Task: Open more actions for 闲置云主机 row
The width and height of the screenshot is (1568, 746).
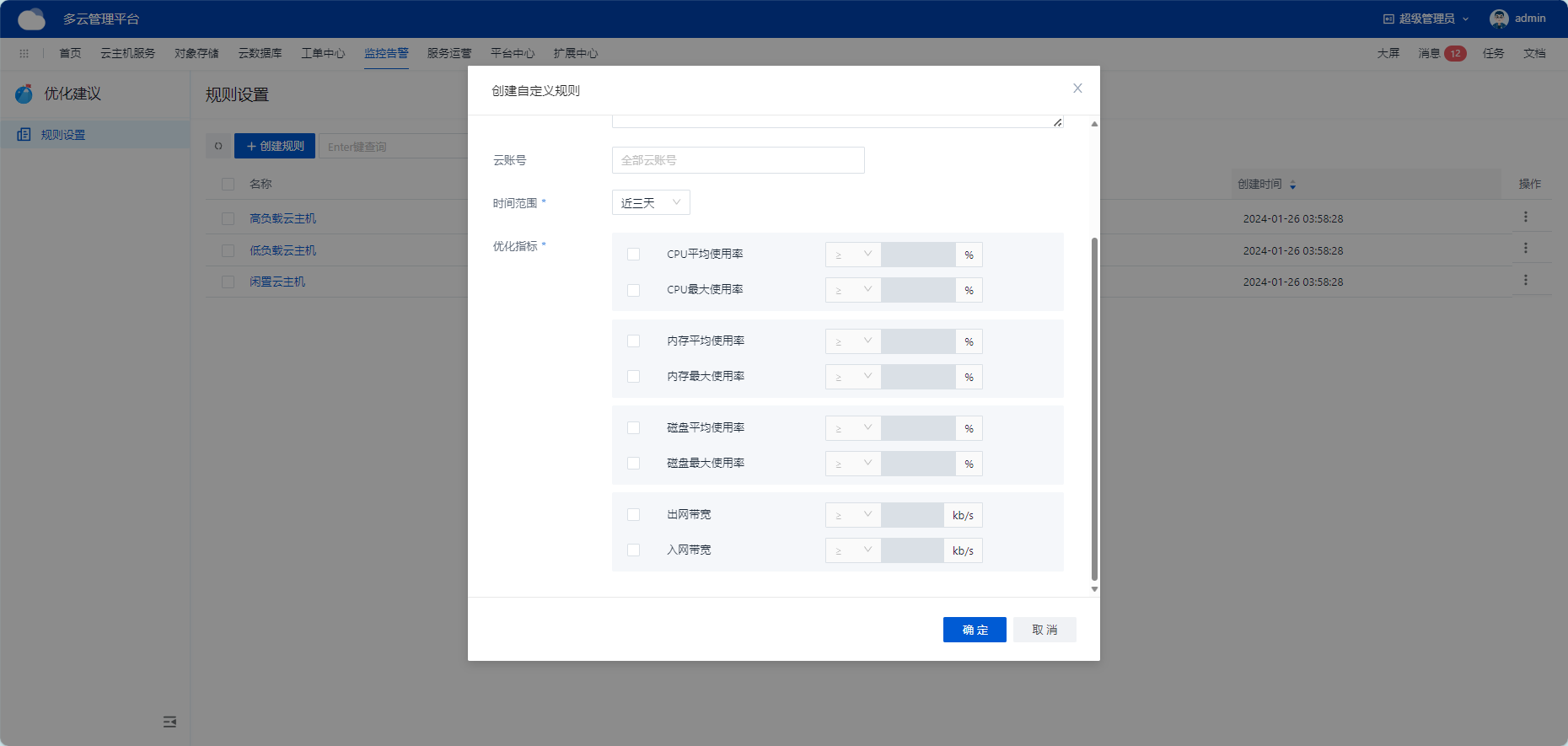Action: tap(1525, 281)
